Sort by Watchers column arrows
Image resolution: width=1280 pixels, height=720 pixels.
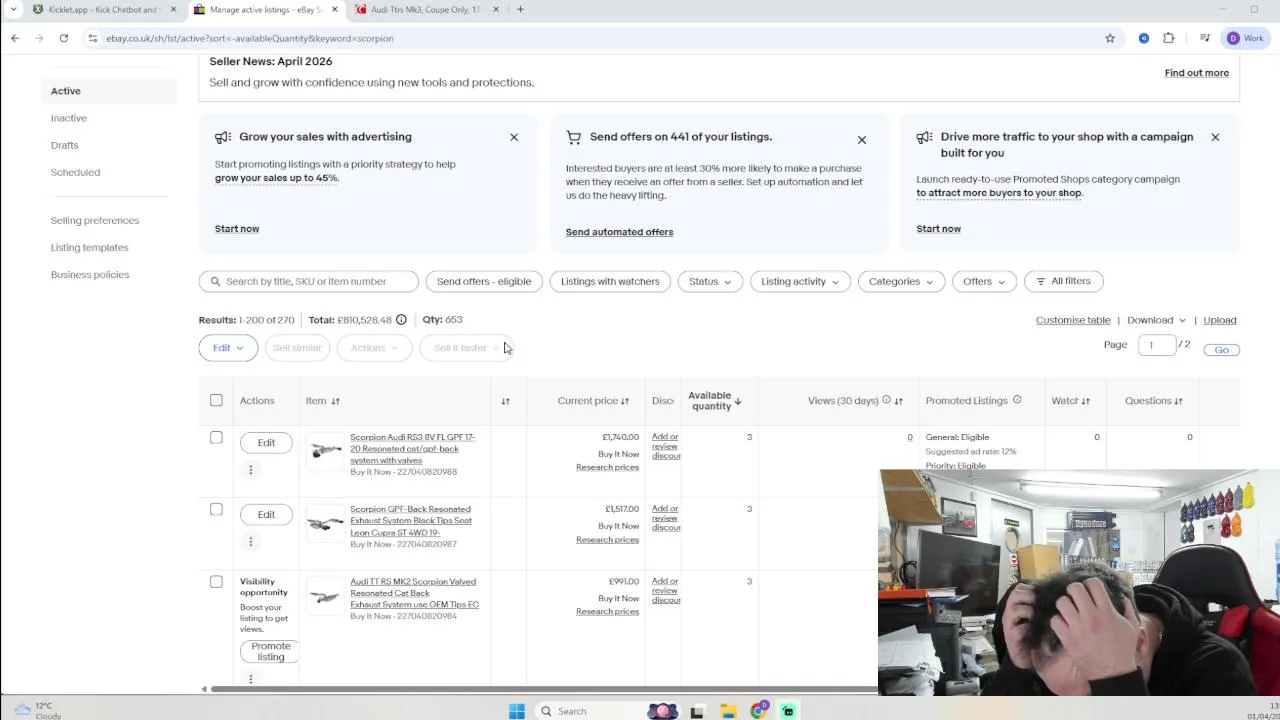pos(1086,401)
